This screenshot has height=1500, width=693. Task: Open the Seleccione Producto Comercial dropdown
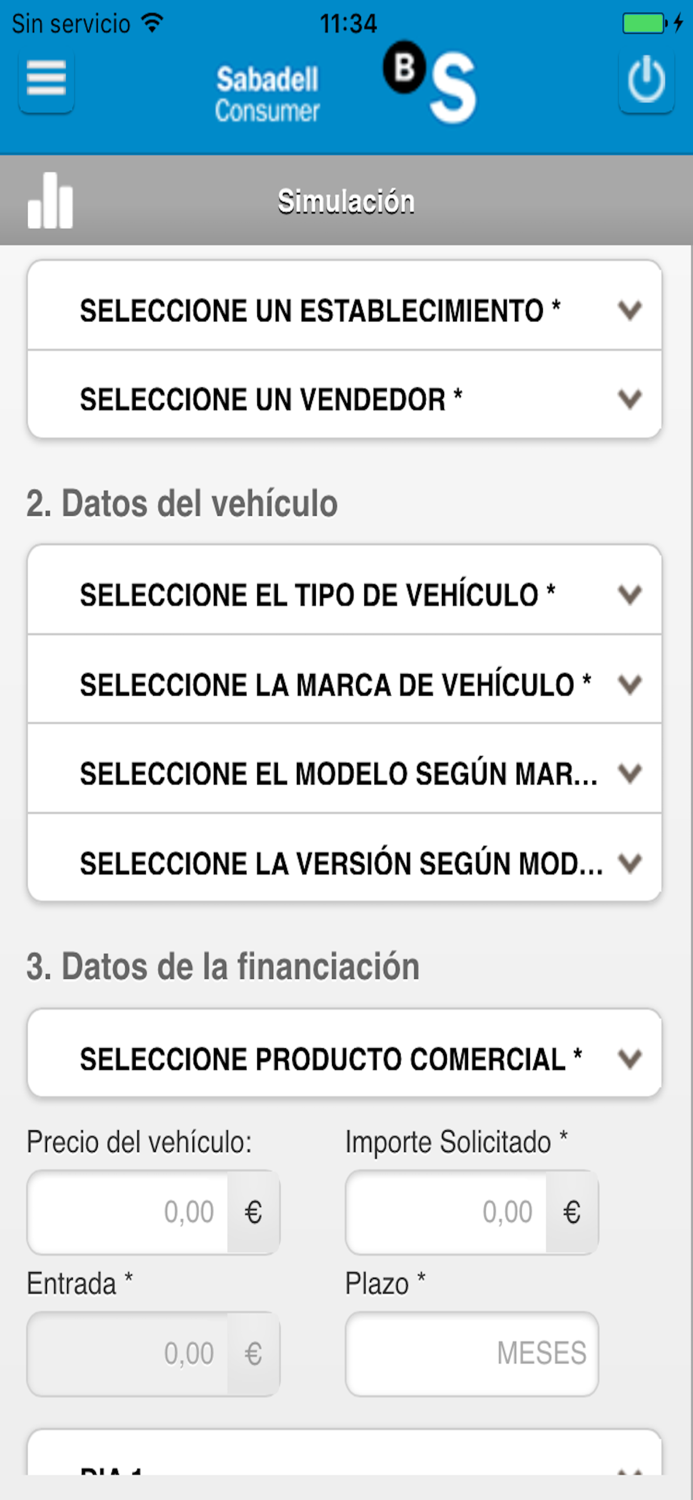point(346,1057)
